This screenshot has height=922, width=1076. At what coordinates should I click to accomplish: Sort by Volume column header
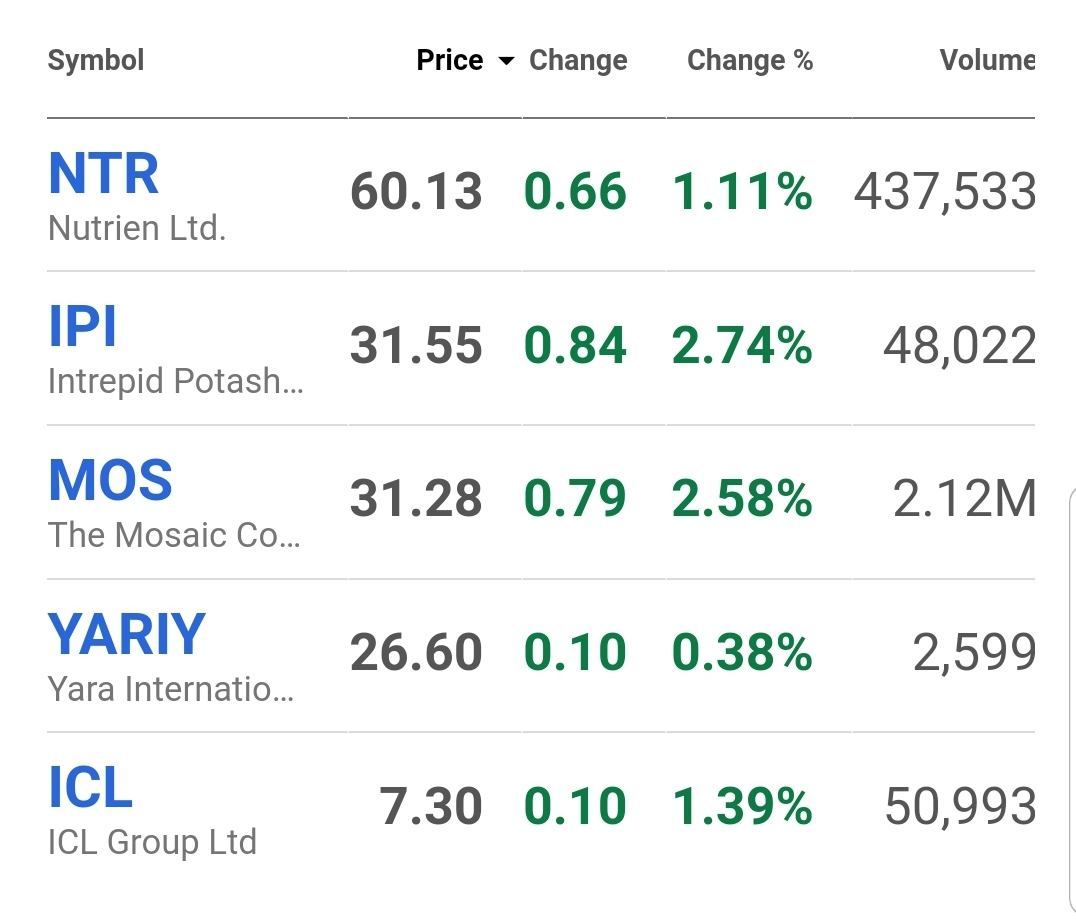986,60
